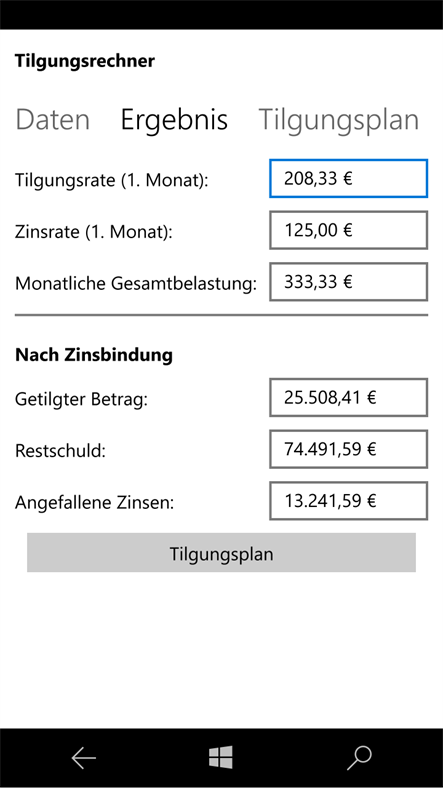Click the Restschuld label text
Image resolution: width=443 pixels, height=788 pixels.
click(60, 451)
